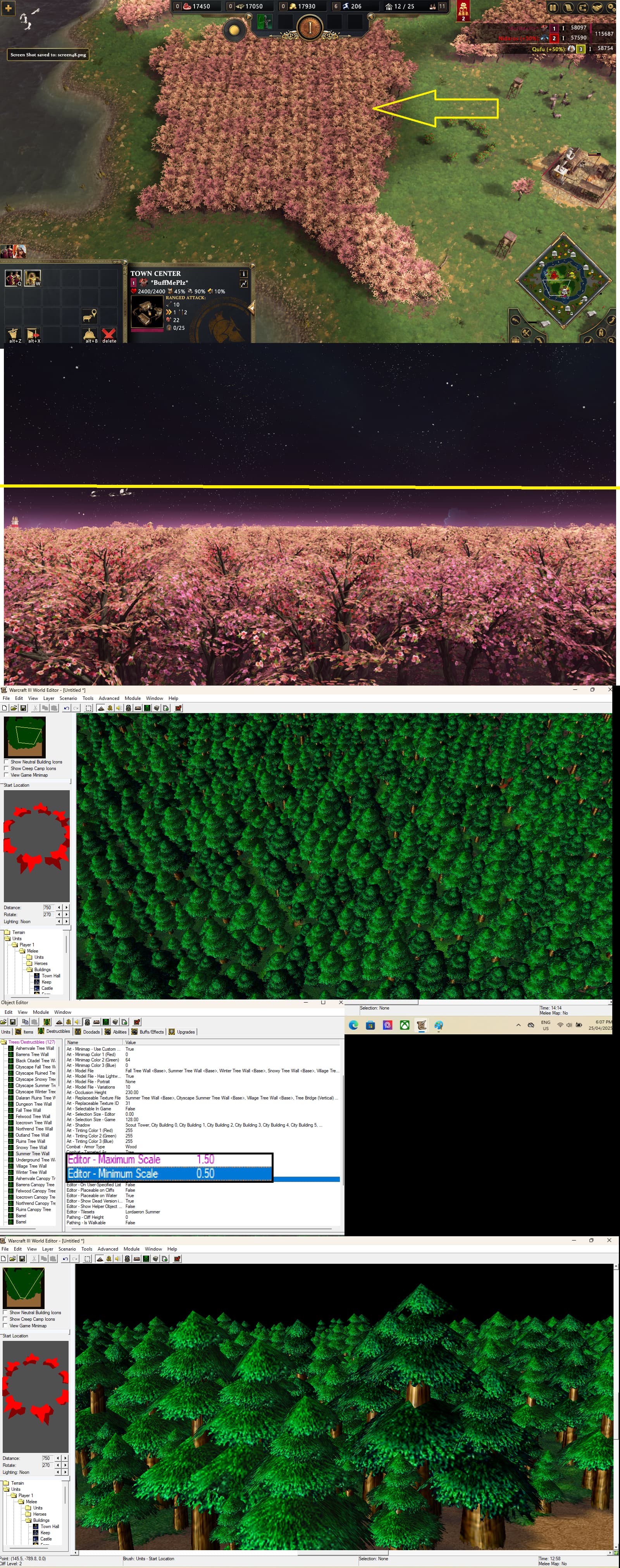Select Summer Tree Wall in destructibles list
This screenshot has width=620, height=1568.
[x=32, y=1153]
